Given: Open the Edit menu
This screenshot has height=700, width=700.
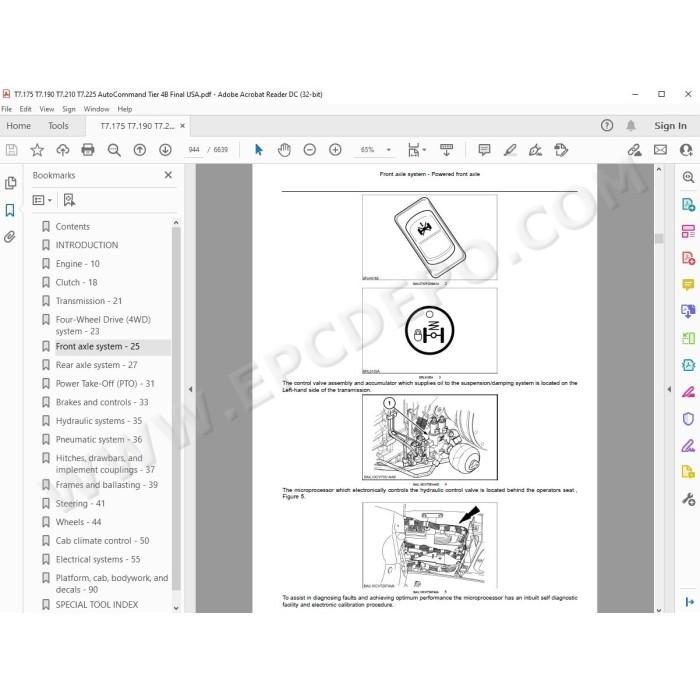Looking at the screenshot, I should (25, 109).
